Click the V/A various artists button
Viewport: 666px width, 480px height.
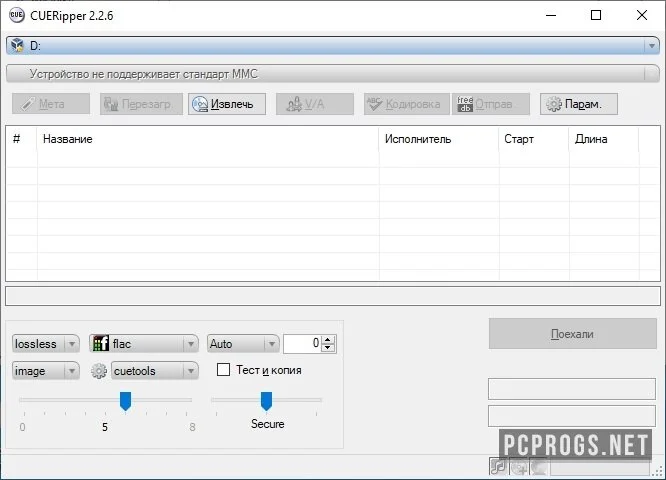[x=315, y=104]
